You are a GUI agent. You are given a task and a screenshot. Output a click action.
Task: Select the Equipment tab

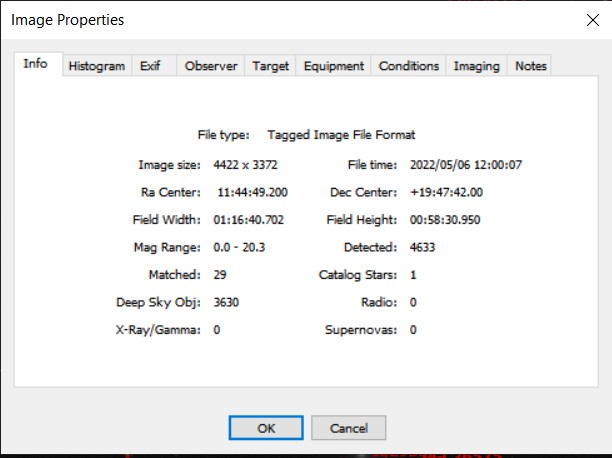click(x=334, y=66)
